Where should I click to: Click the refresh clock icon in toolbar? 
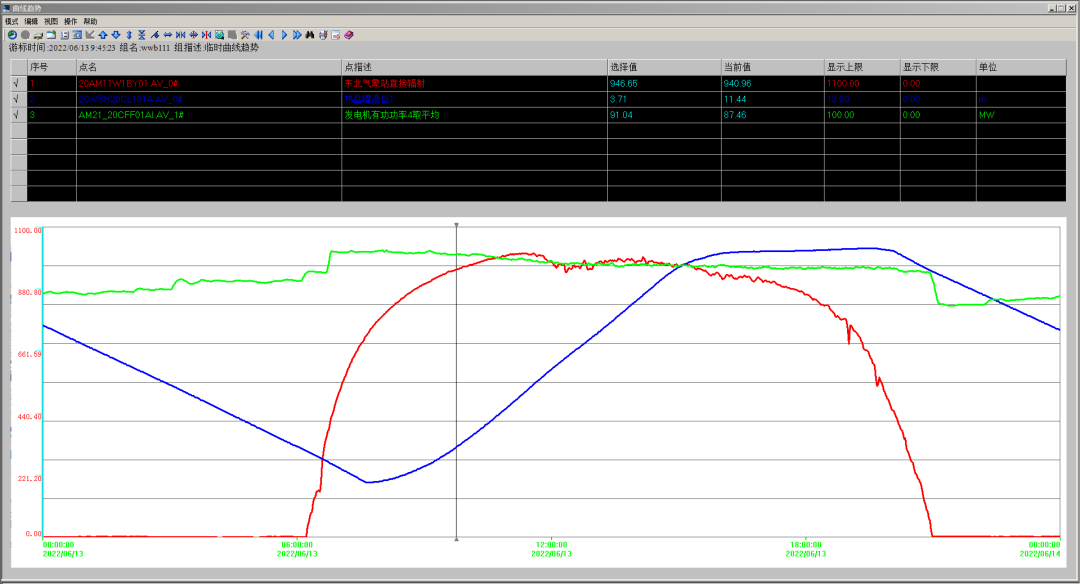(x=12, y=34)
